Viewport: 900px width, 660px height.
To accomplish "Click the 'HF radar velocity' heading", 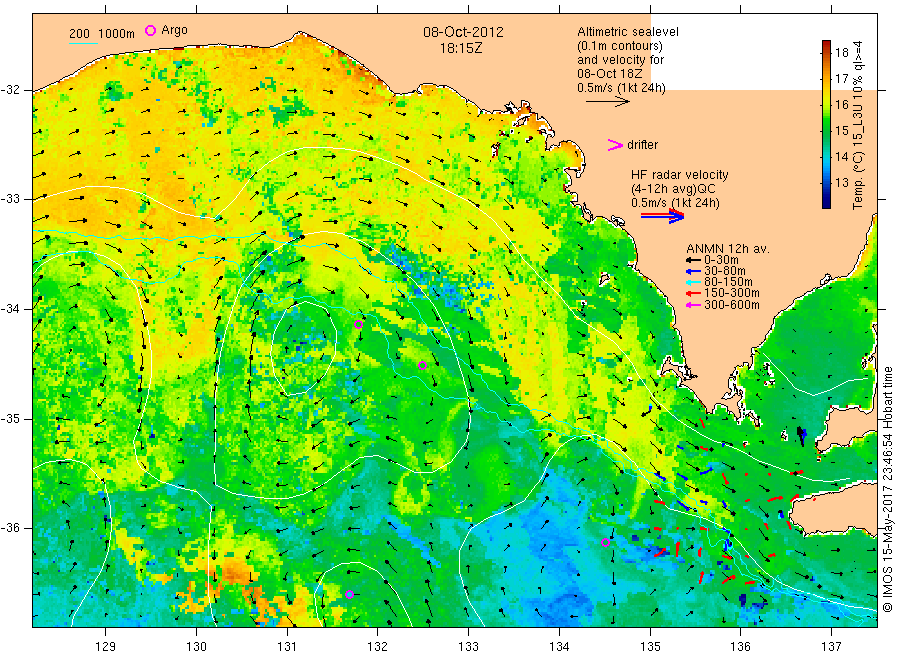I will click(680, 174).
